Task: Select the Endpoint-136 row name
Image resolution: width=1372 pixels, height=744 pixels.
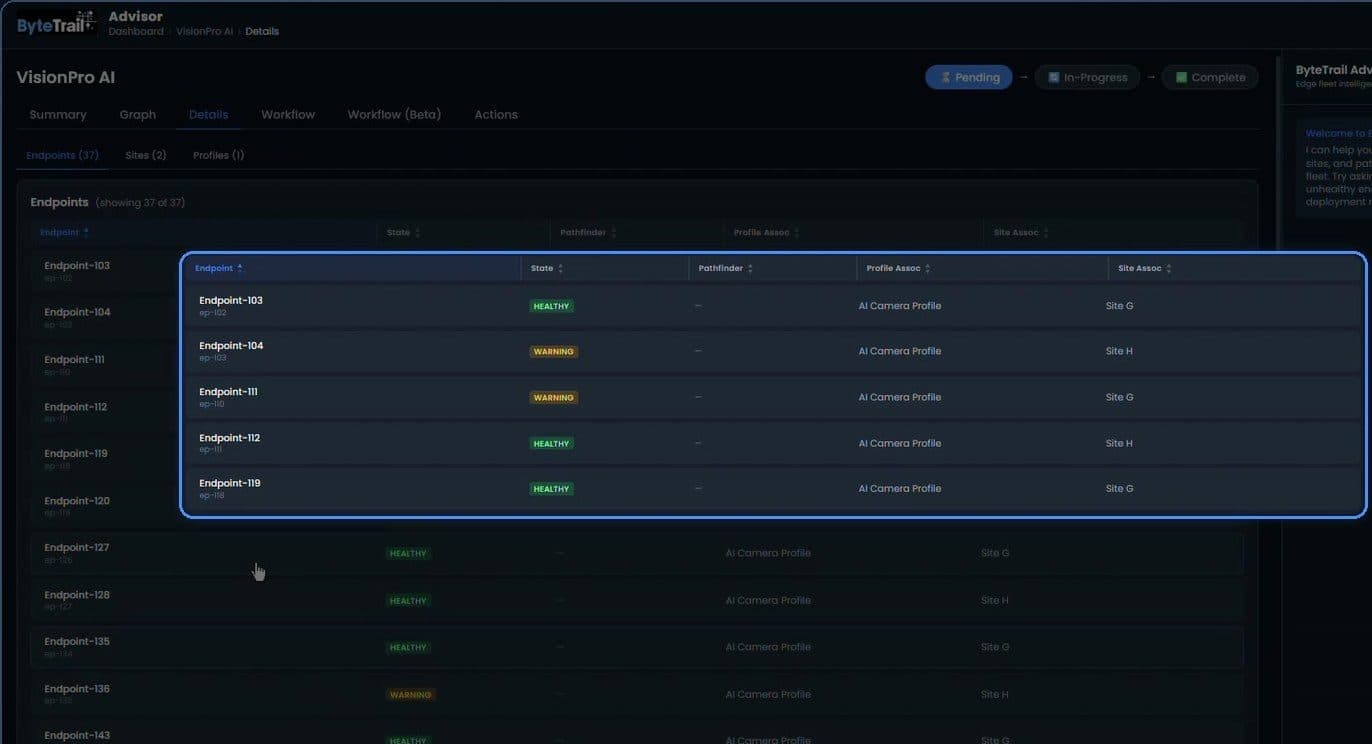Action: tap(77, 689)
